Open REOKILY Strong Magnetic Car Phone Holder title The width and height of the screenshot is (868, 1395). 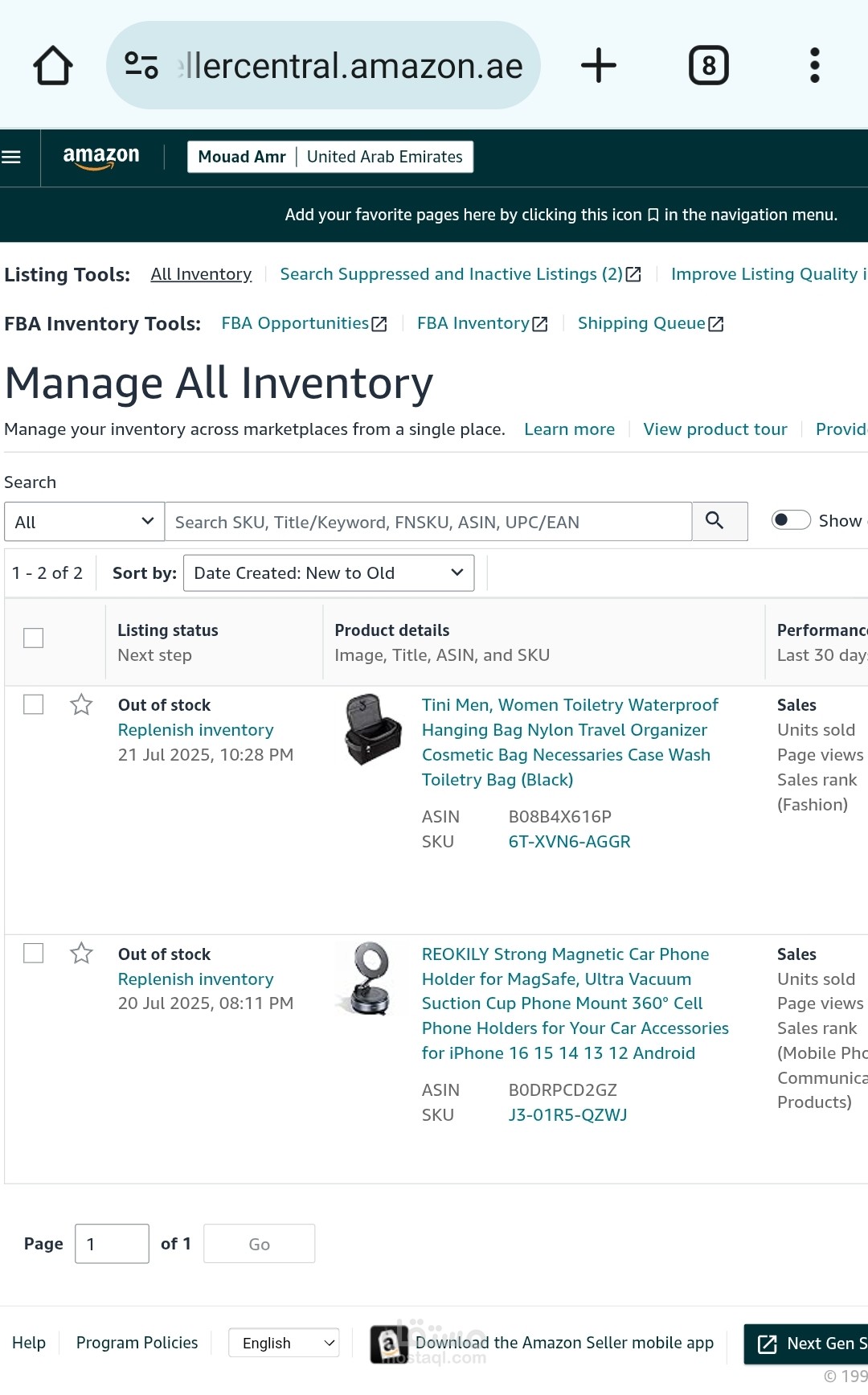[x=575, y=1003]
